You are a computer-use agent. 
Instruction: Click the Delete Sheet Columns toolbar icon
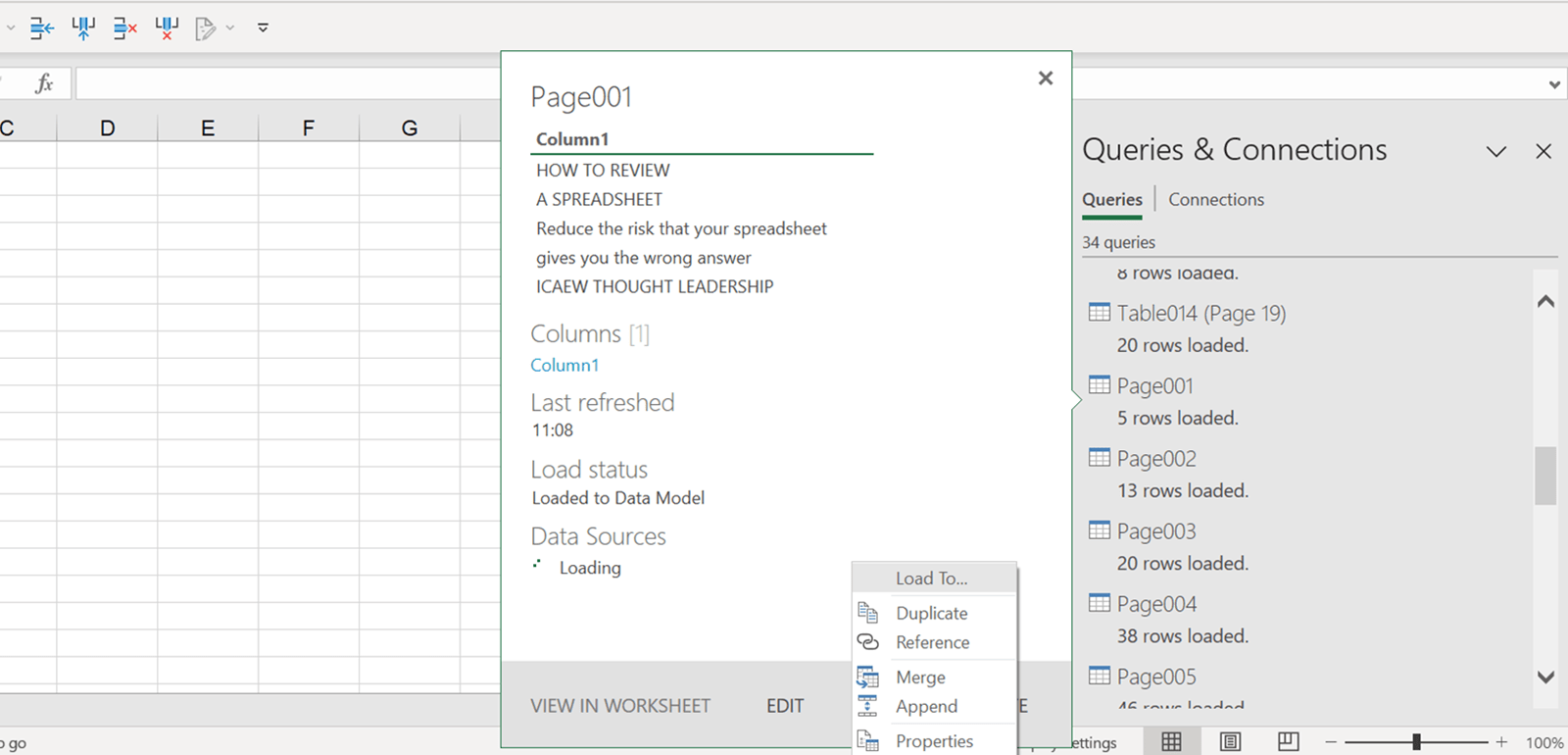[167, 28]
